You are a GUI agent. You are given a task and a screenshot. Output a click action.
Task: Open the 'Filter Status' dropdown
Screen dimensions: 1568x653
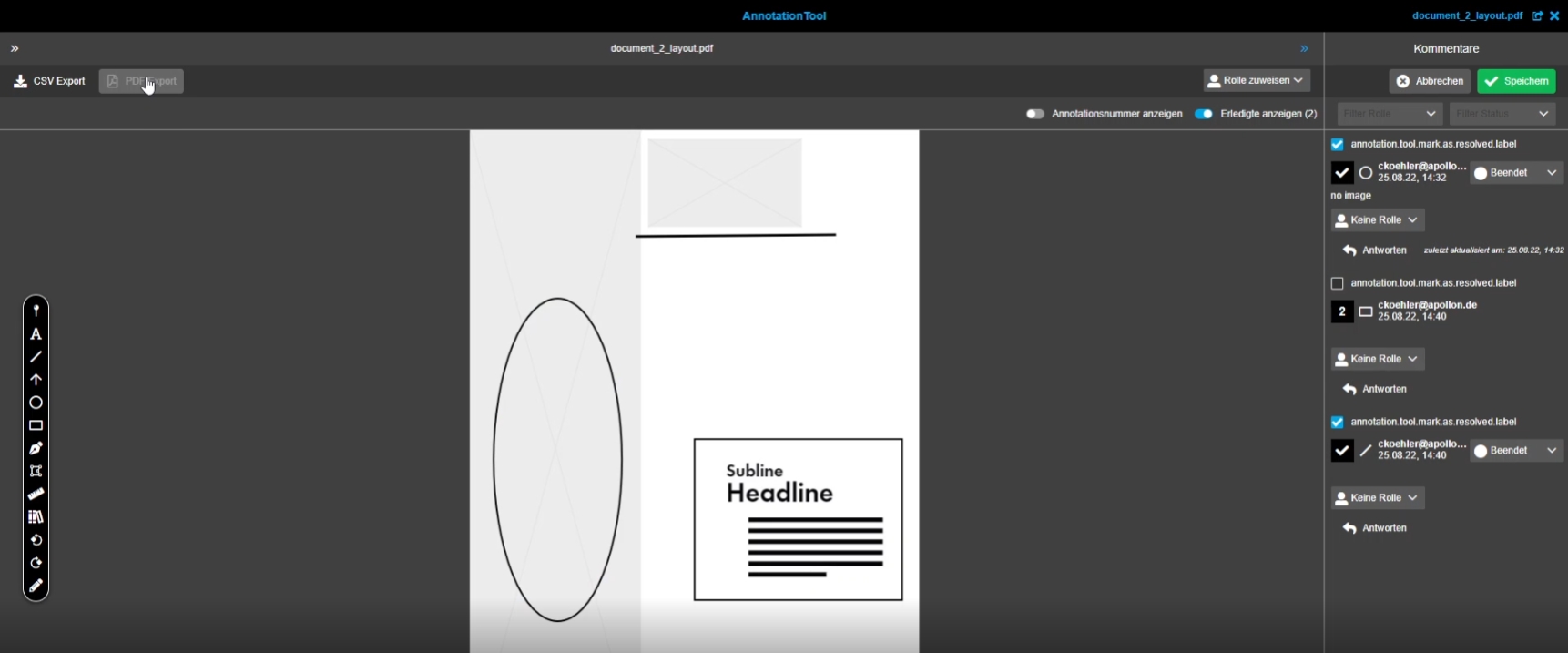[1502, 114]
